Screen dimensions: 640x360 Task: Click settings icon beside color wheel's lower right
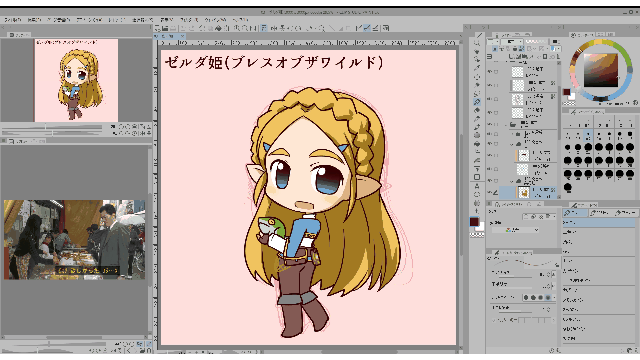[x=636, y=102]
